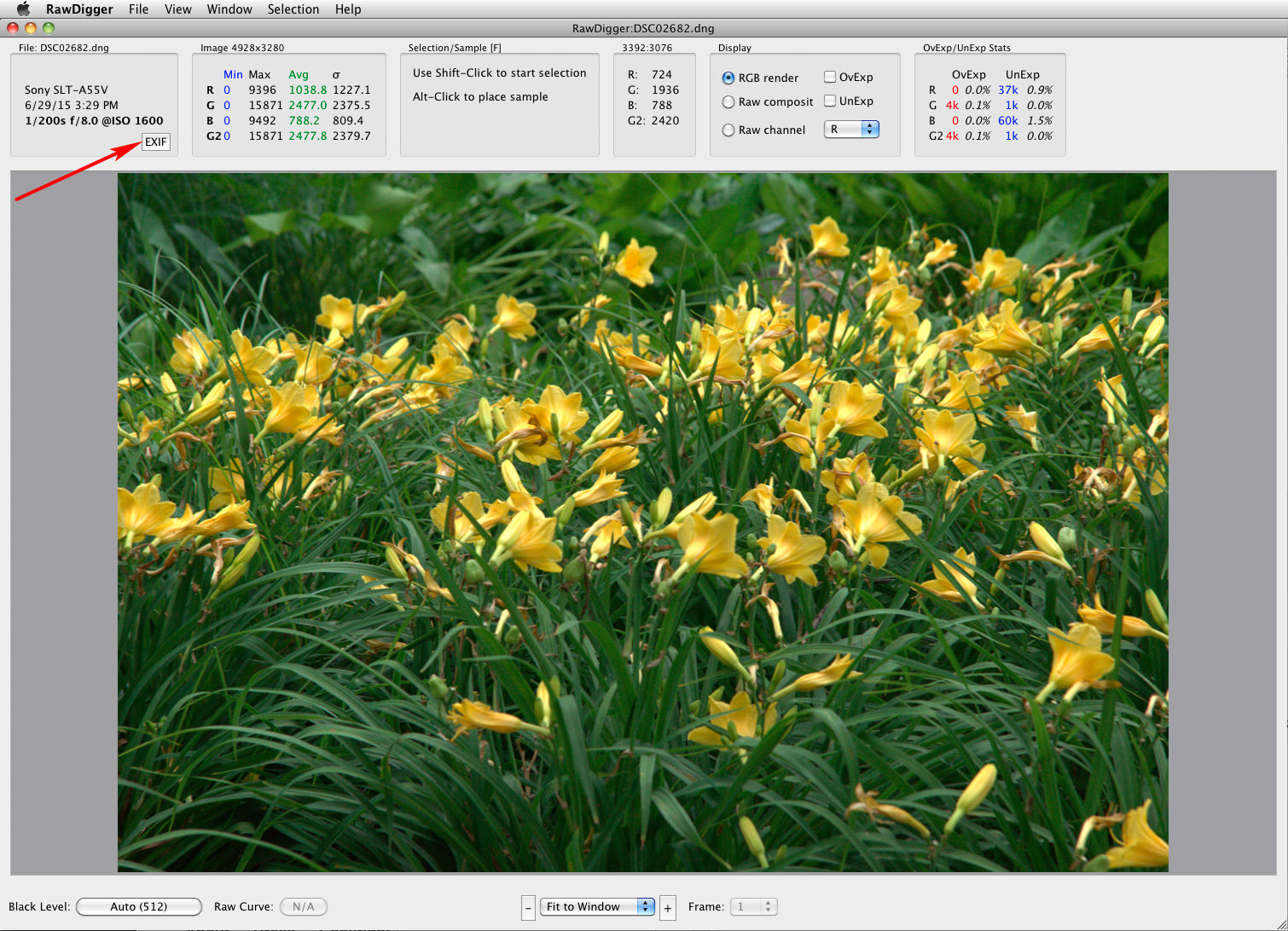Click the G2 OvExp 4k value

[x=952, y=136]
